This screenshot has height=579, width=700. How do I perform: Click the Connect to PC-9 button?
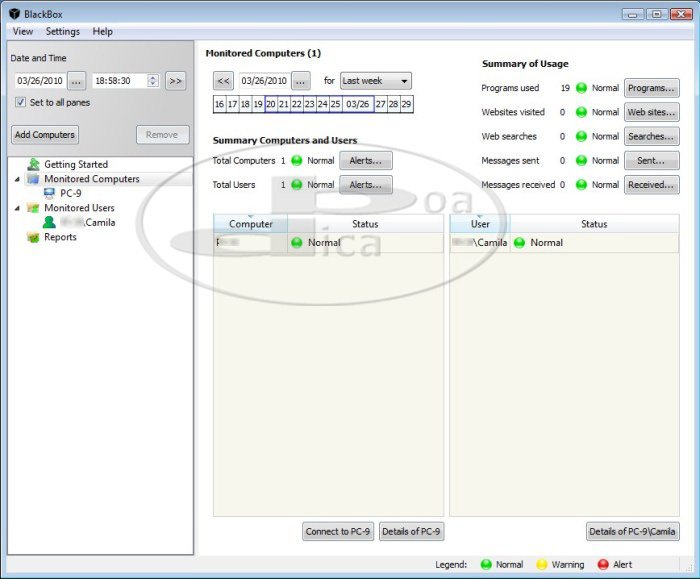[x=338, y=532]
